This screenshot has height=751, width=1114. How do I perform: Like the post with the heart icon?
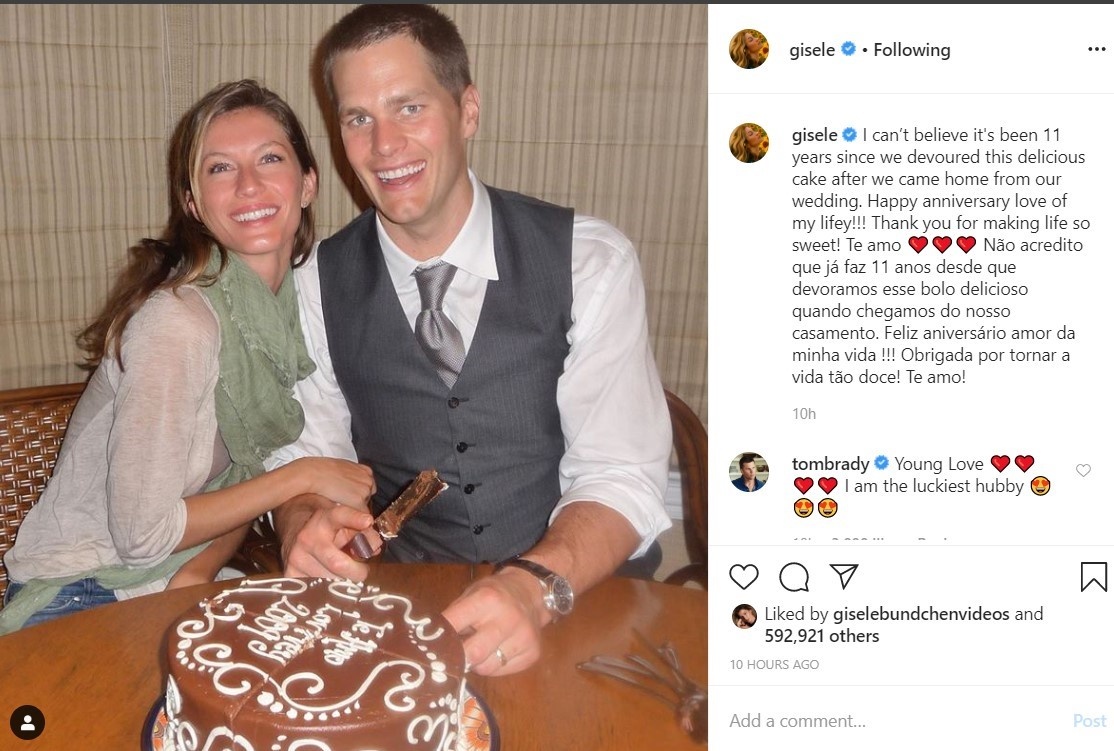(743, 577)
